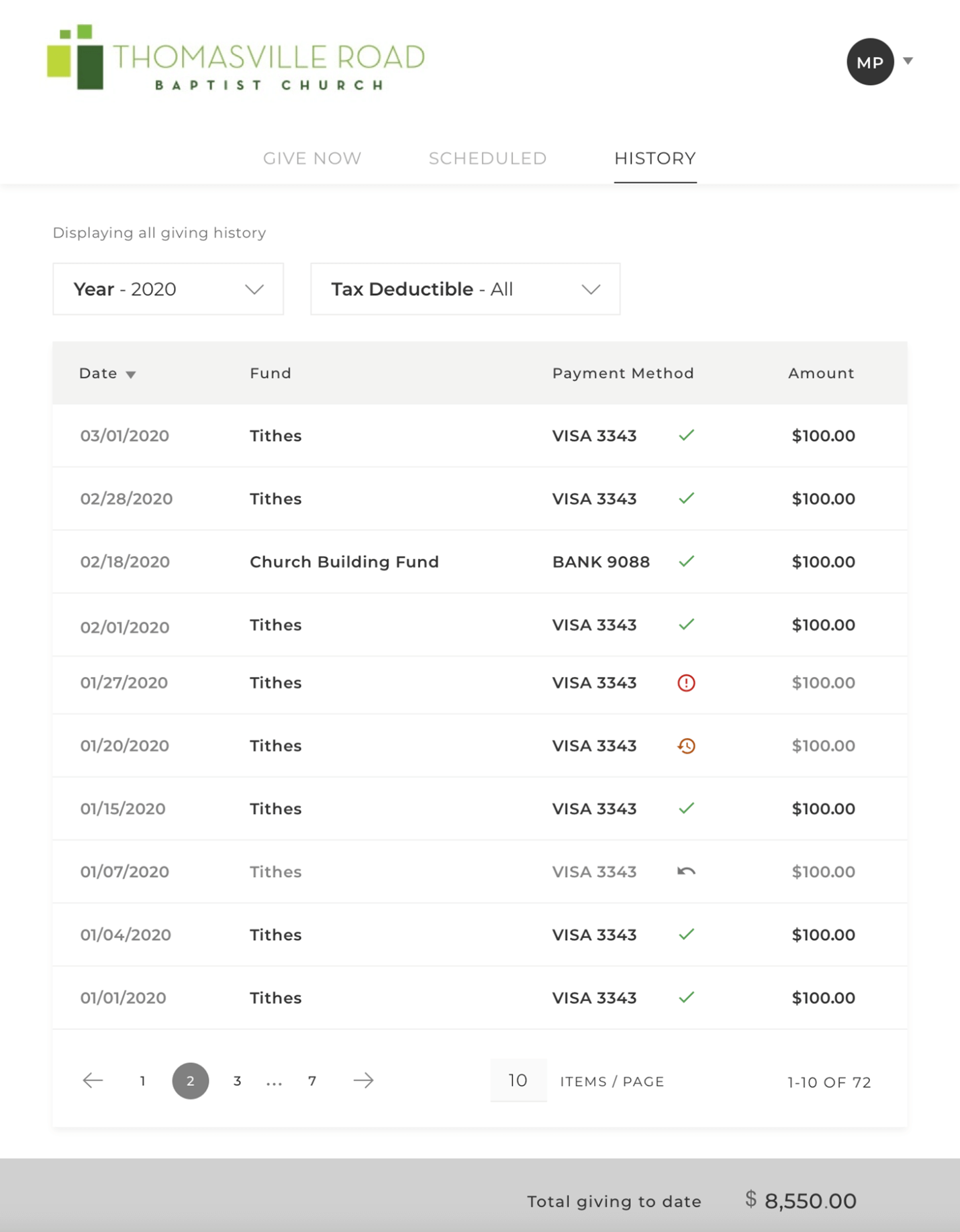960x1232 pixels.
Task: Switch to the Give Now tab
Action: click(x=312, y=158)
